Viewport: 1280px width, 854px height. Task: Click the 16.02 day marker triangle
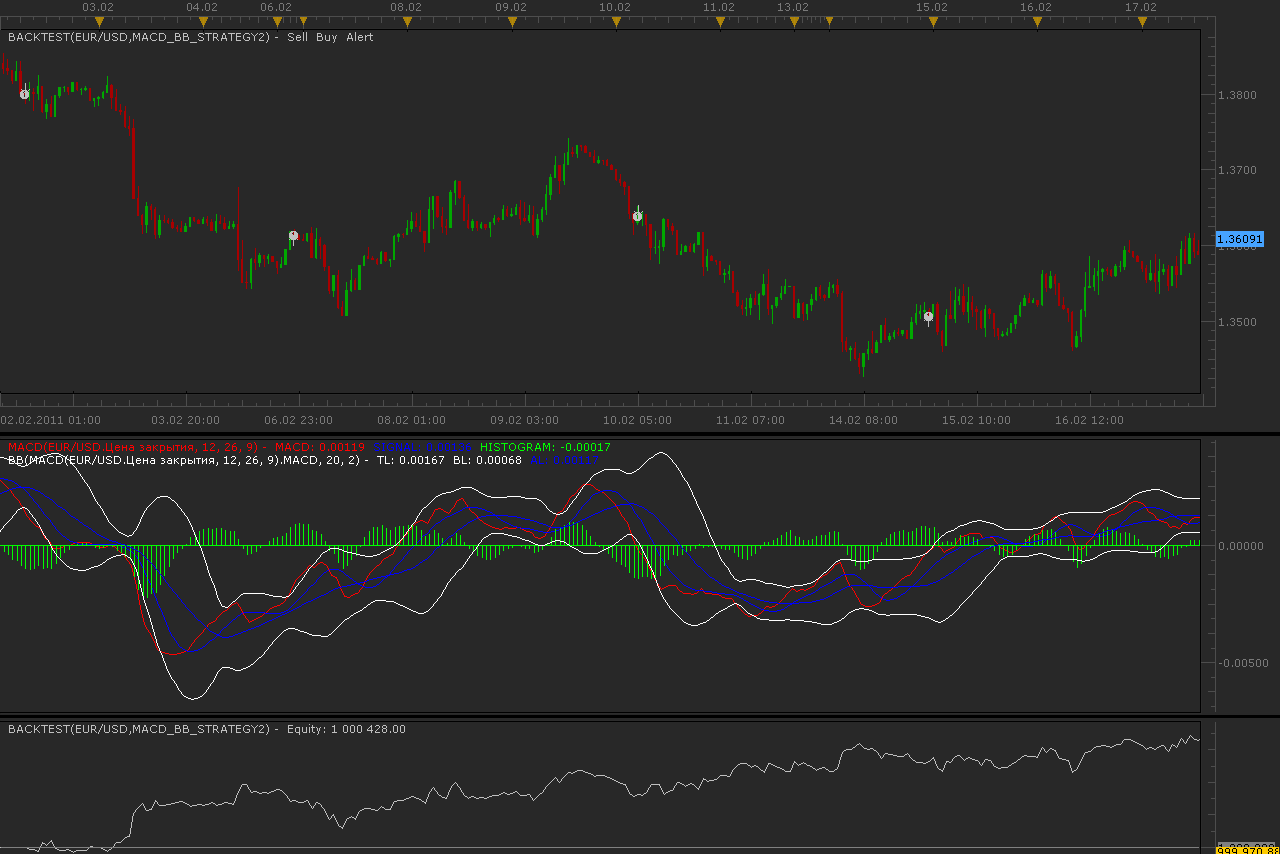1037,21
